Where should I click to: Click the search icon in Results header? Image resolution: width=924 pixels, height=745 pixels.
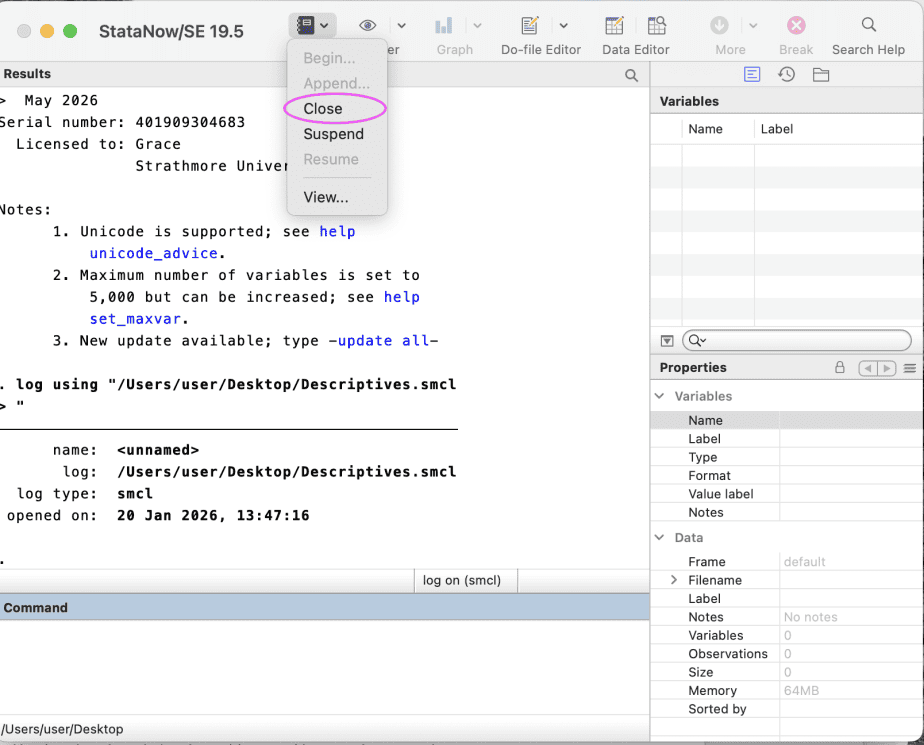[631, 75]
